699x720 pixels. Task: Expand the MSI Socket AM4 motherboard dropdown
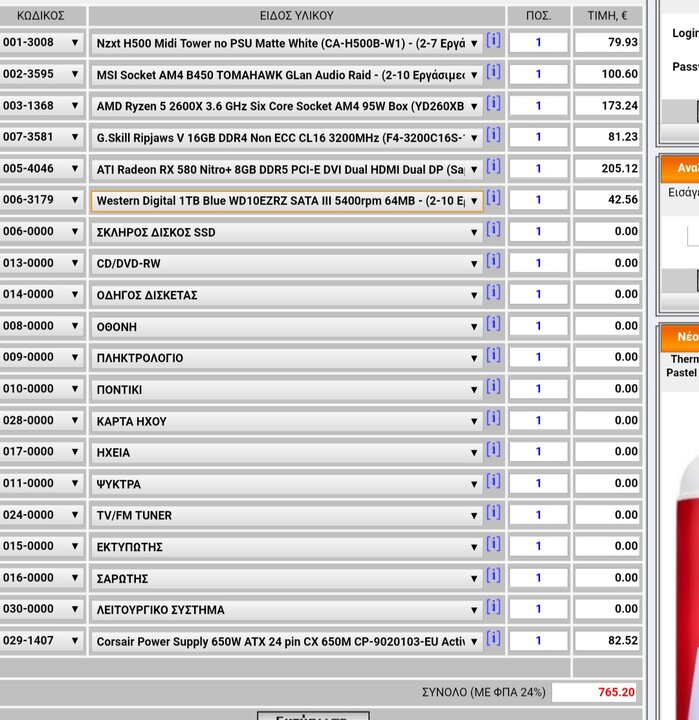point(287,75)
